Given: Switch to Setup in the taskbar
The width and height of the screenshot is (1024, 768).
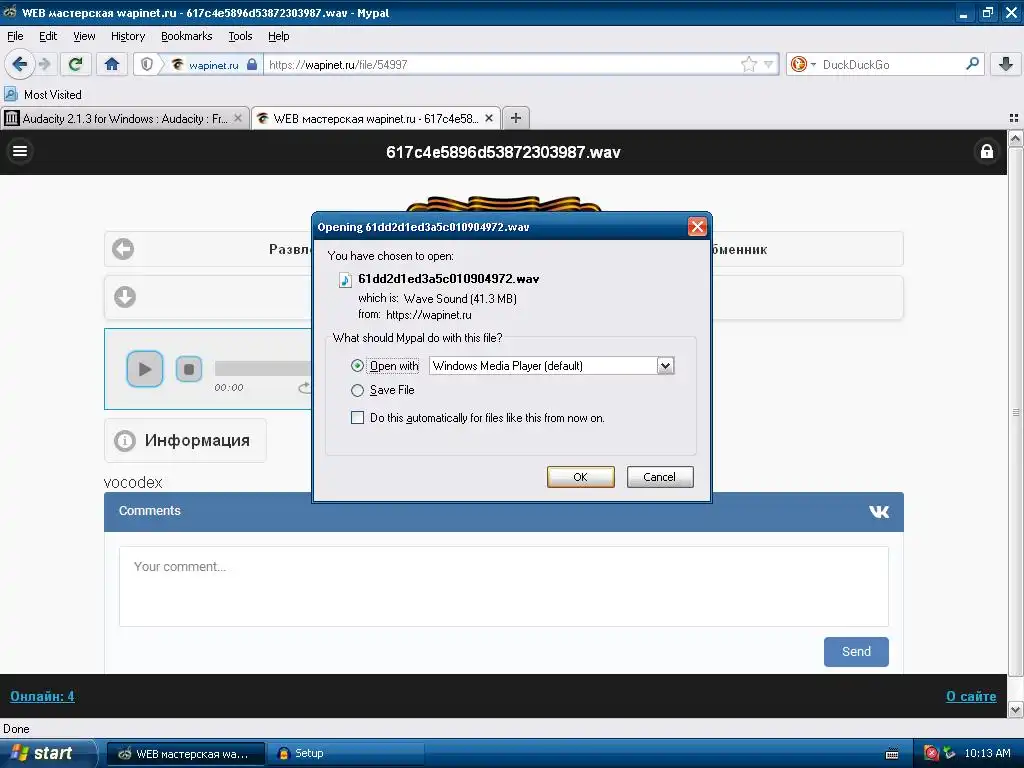Looking at the screenshot, I should coord(346,753).
